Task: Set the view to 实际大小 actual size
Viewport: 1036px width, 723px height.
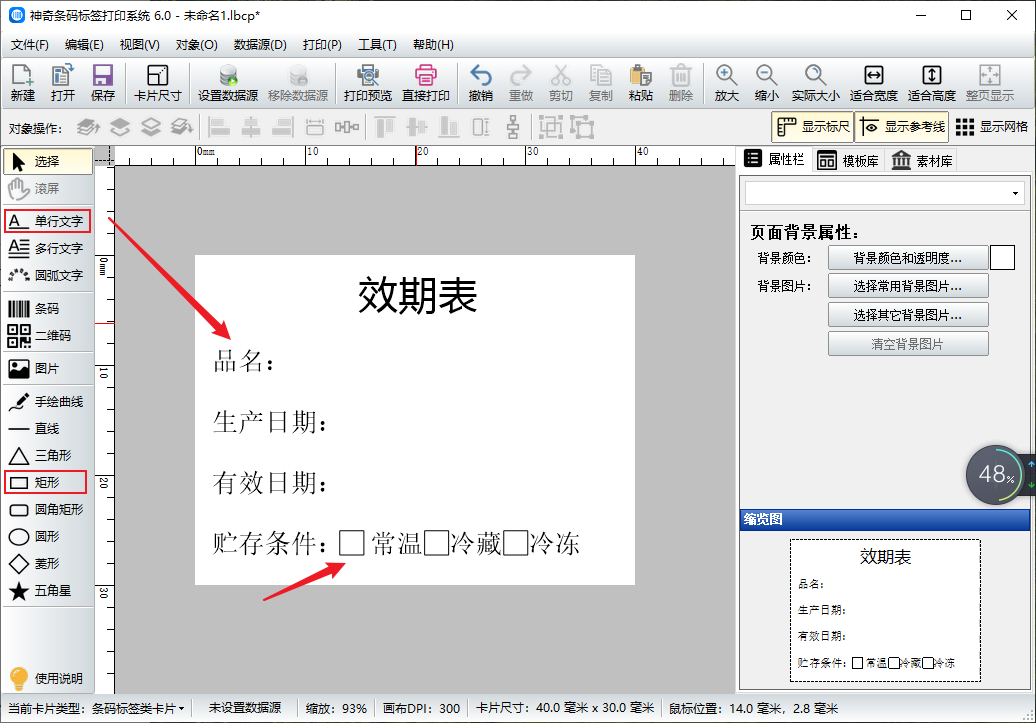Action: click(815, 83)
